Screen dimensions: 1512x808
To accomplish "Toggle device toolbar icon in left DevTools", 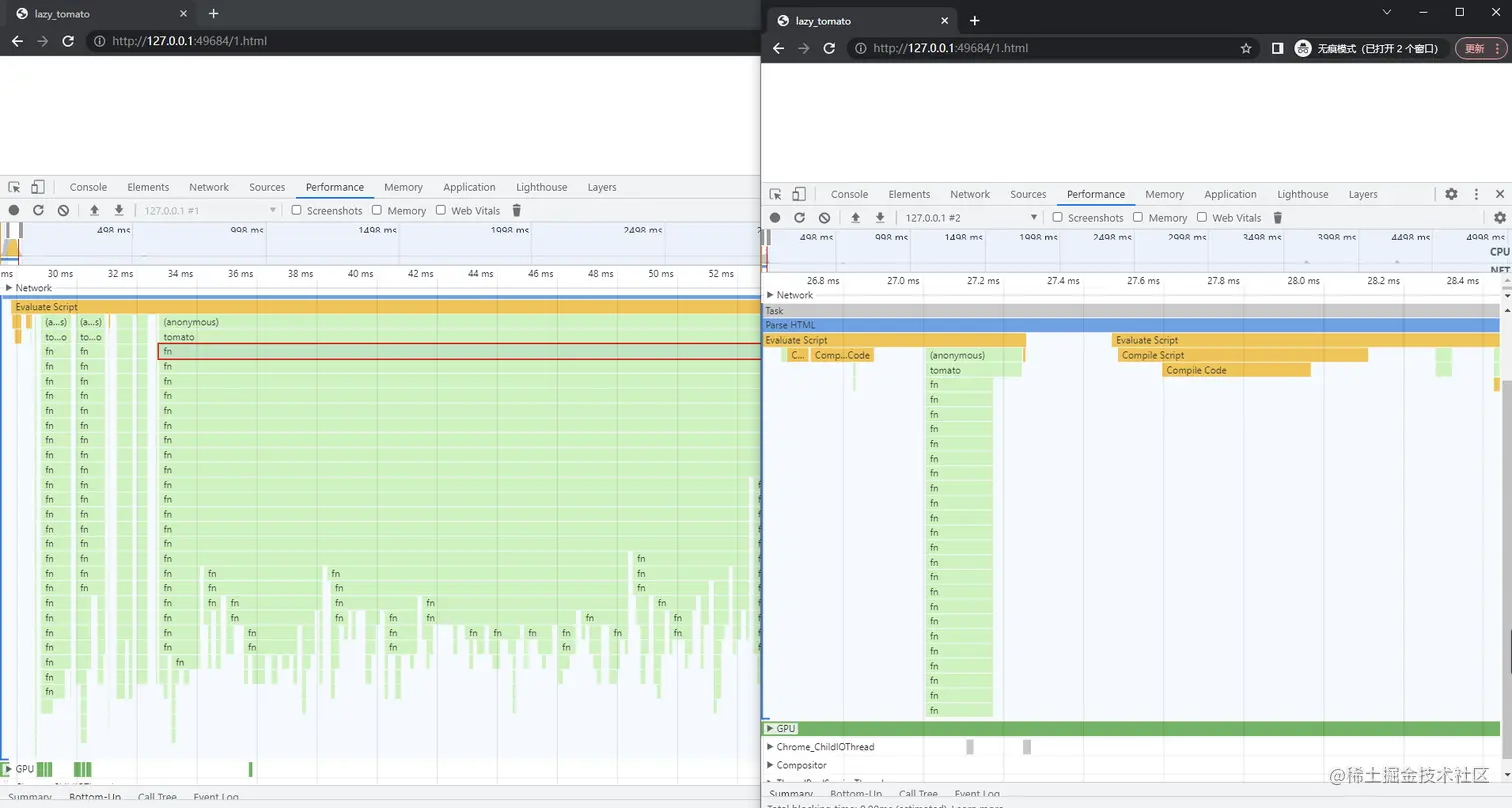I will (x=37, y=187).
